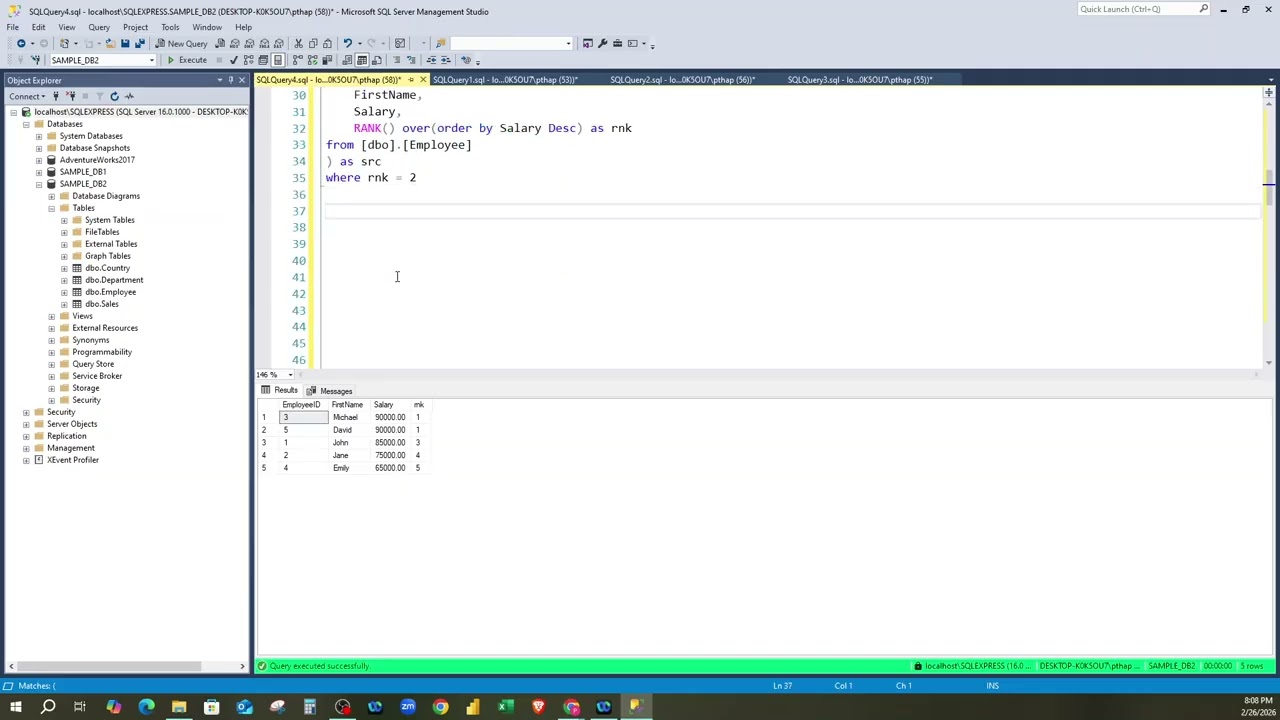This screenshot has height=720, width=1280.
Task: Click the Paste icon in toolbar
Action: click(x=327, y=43)
